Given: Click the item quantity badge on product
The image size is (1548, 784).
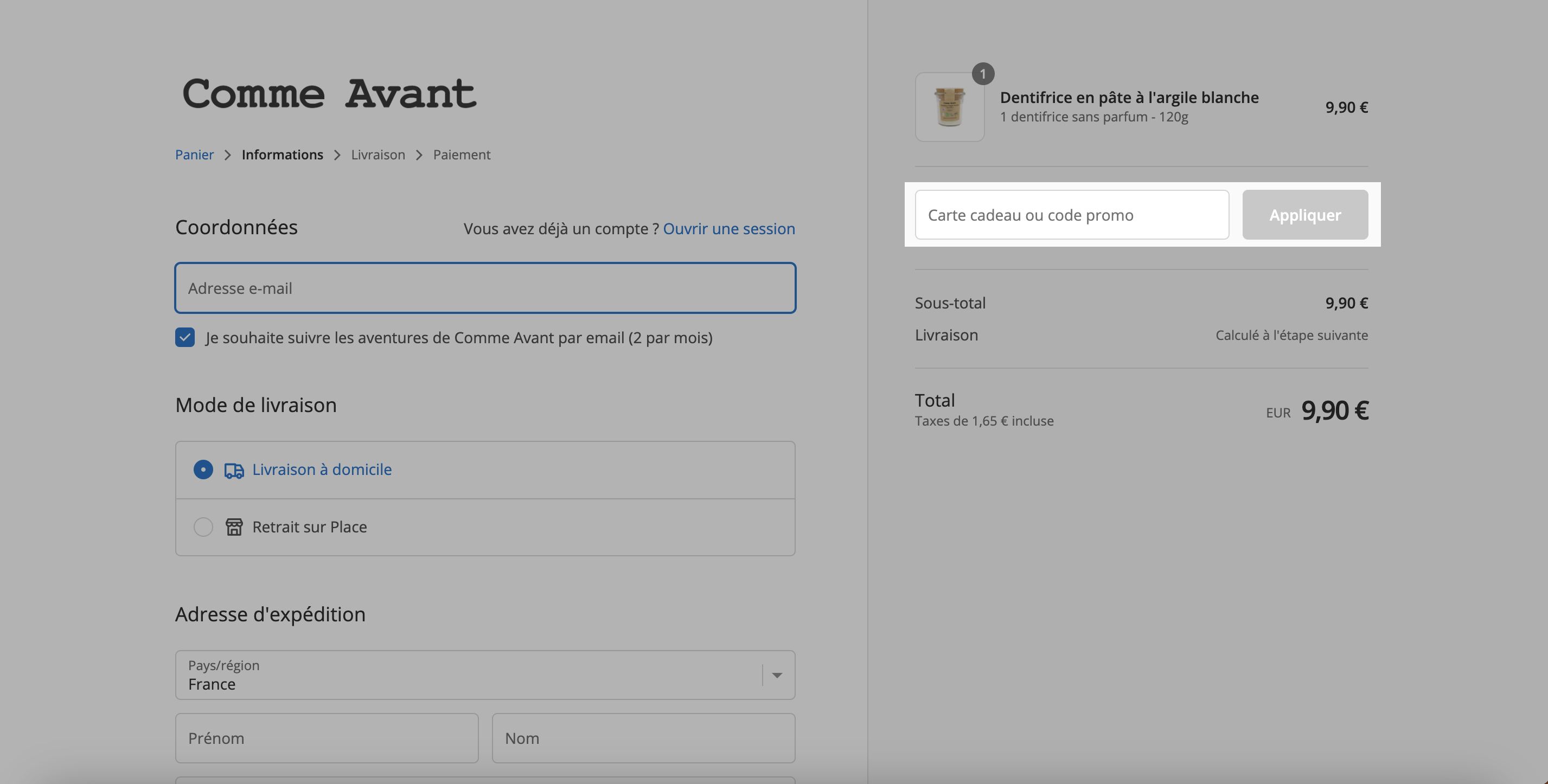Looking at the screenshot, I should tap(983, 74).
